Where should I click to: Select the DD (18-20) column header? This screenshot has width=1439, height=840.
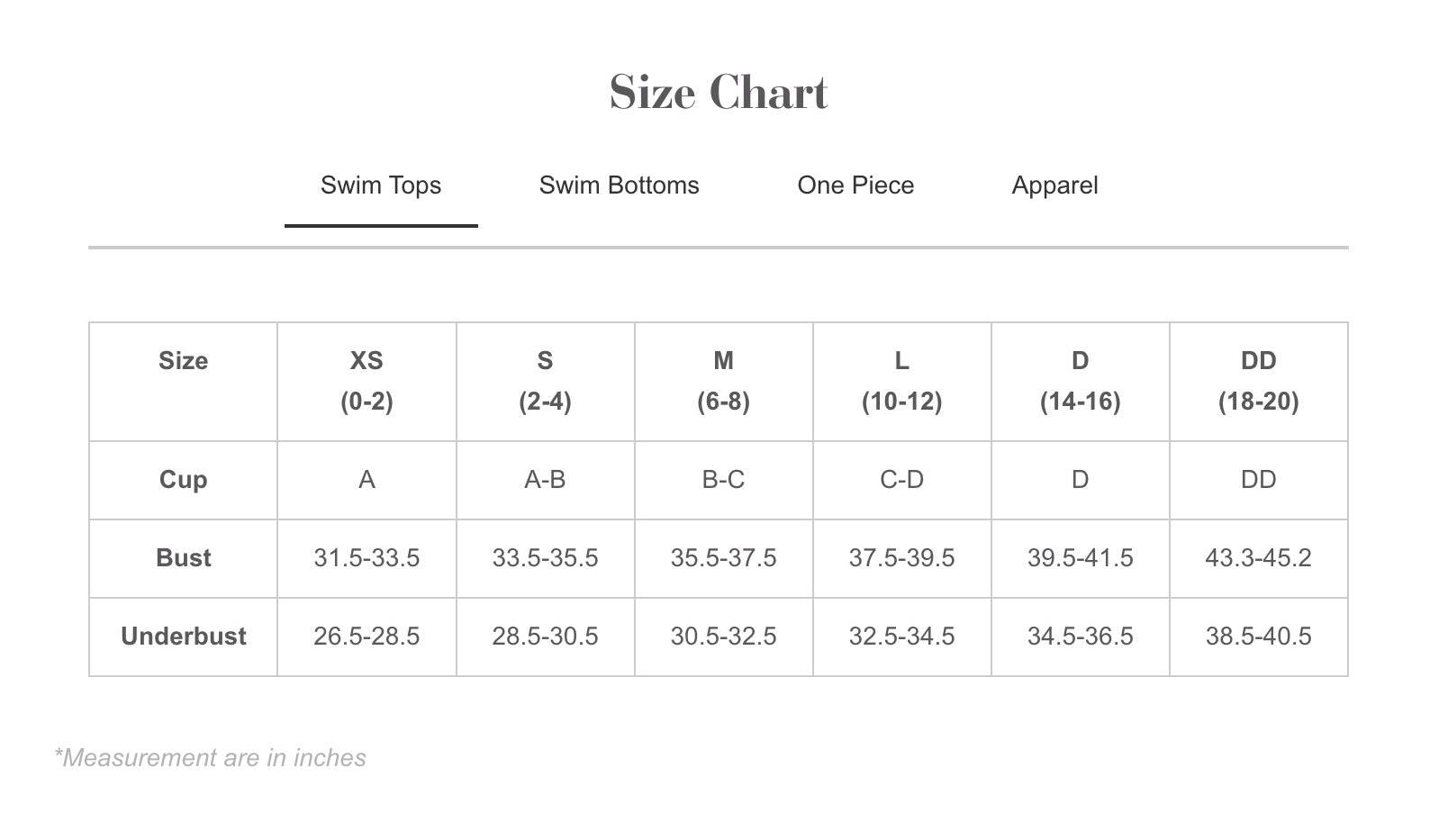click(x=1258, y=381)
